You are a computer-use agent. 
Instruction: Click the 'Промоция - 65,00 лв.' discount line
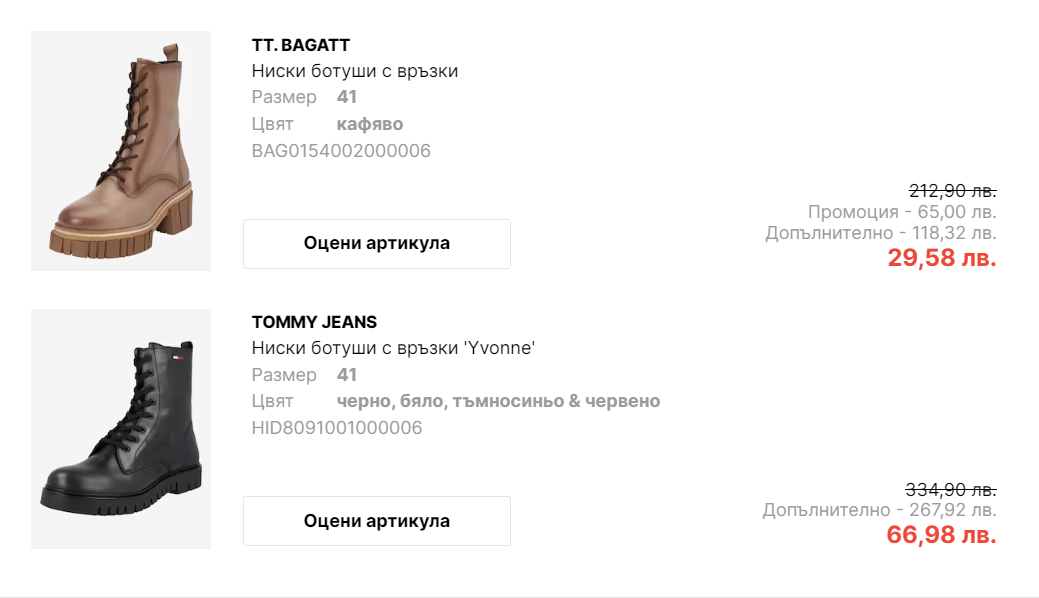tap(902, 212)
